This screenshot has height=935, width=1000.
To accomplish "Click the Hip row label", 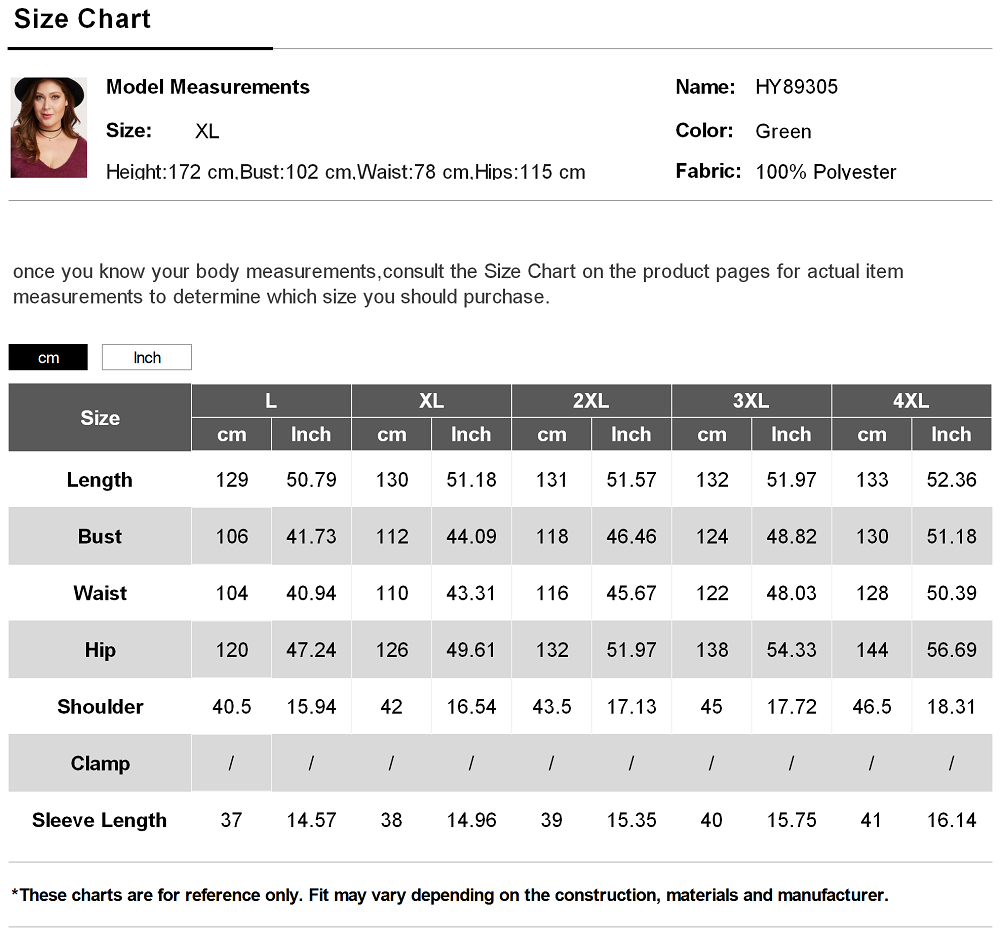I will tap(99, 650).
